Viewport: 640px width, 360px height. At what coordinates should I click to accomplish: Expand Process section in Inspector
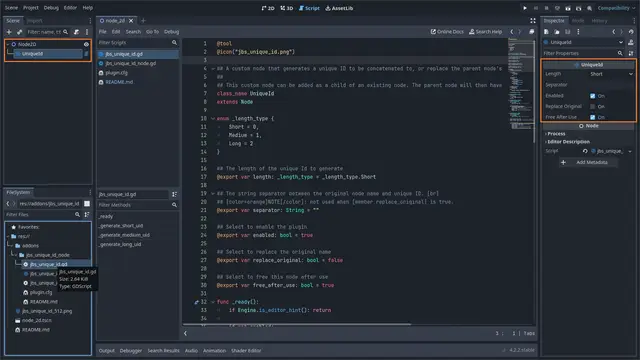(555, 133)
